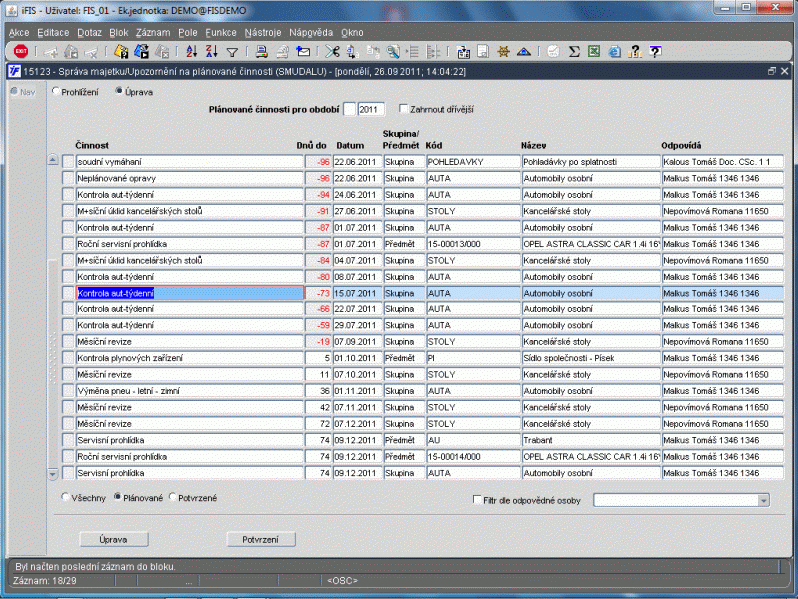Image resolution: width=798 pixels, height=599 pixels.
Task: Click the Kalous Tomáš Doc. CSc. cell
Action: click(723, 162)
